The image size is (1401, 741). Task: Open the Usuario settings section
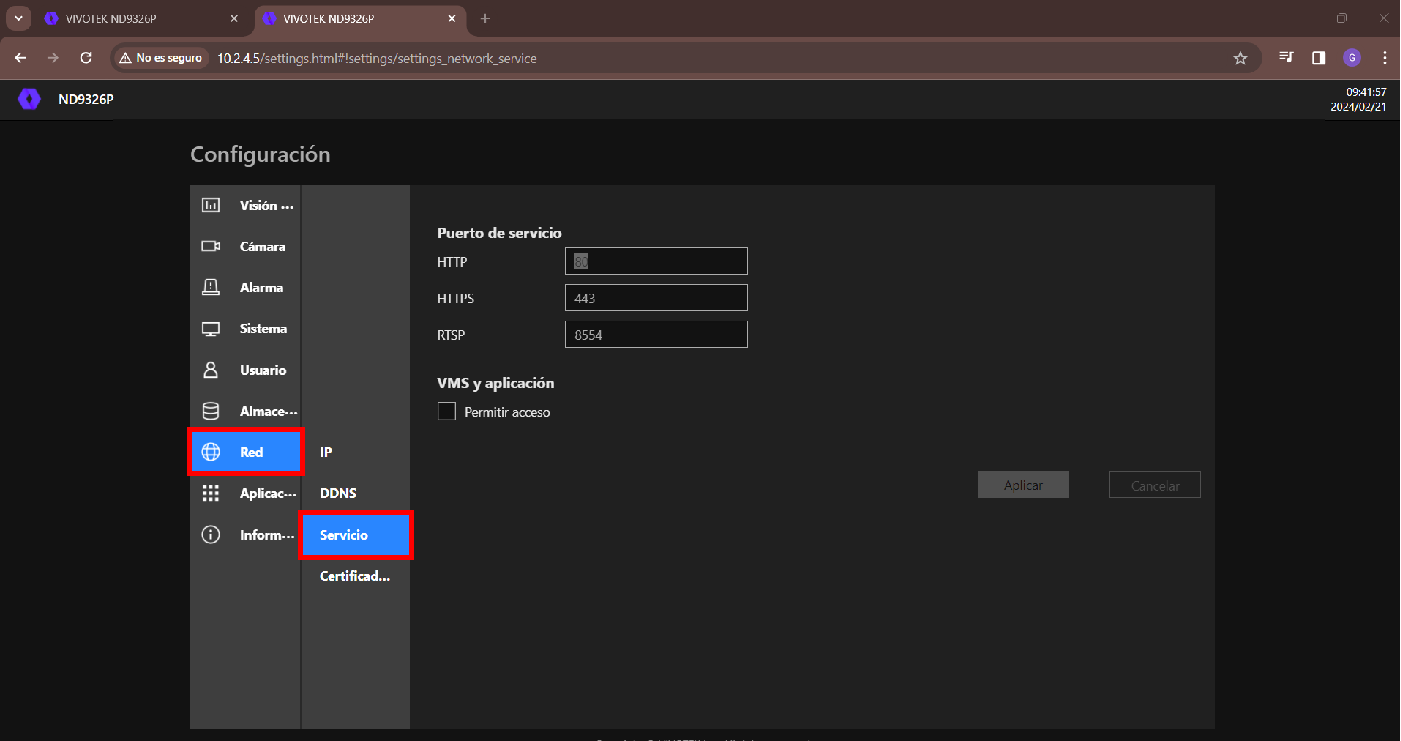246,370
